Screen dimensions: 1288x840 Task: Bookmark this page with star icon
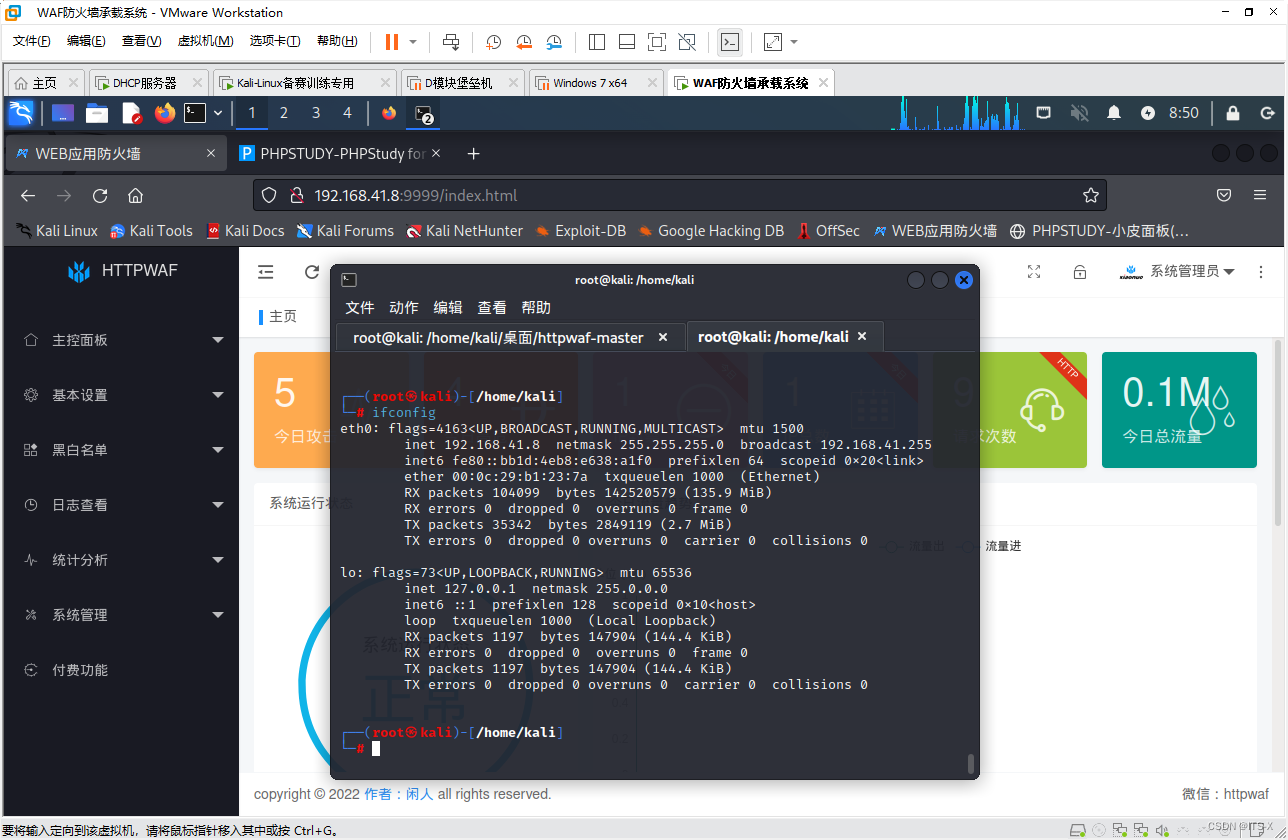(x=1091, y=195)
